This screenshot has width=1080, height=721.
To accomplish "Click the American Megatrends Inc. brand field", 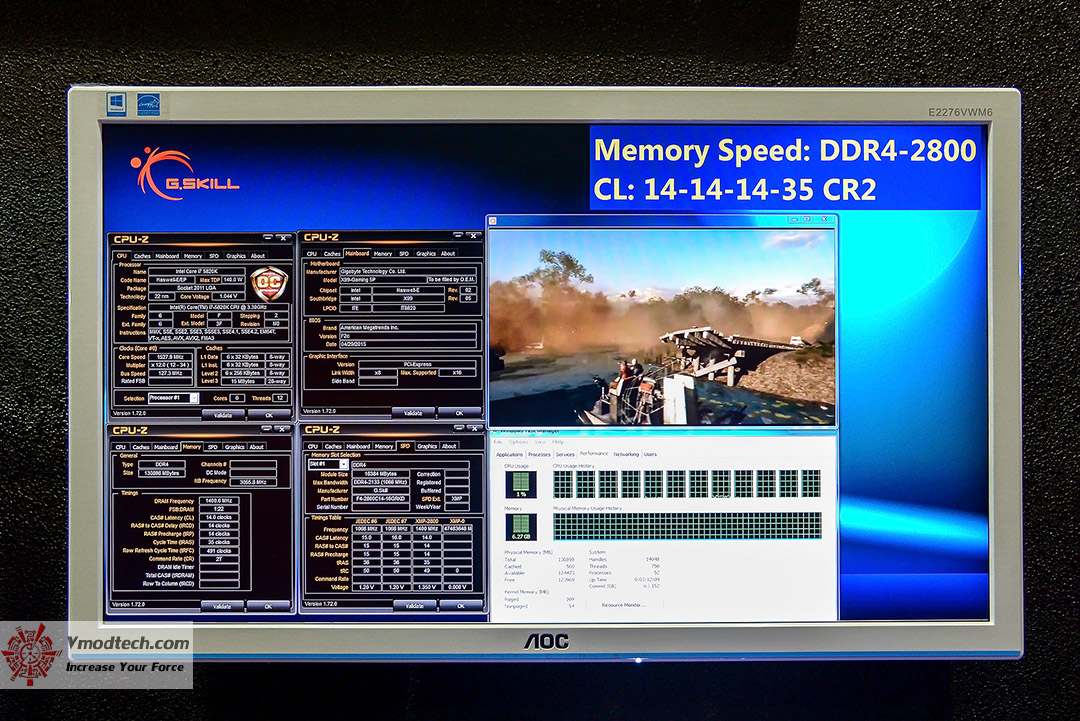I will 408,328.
